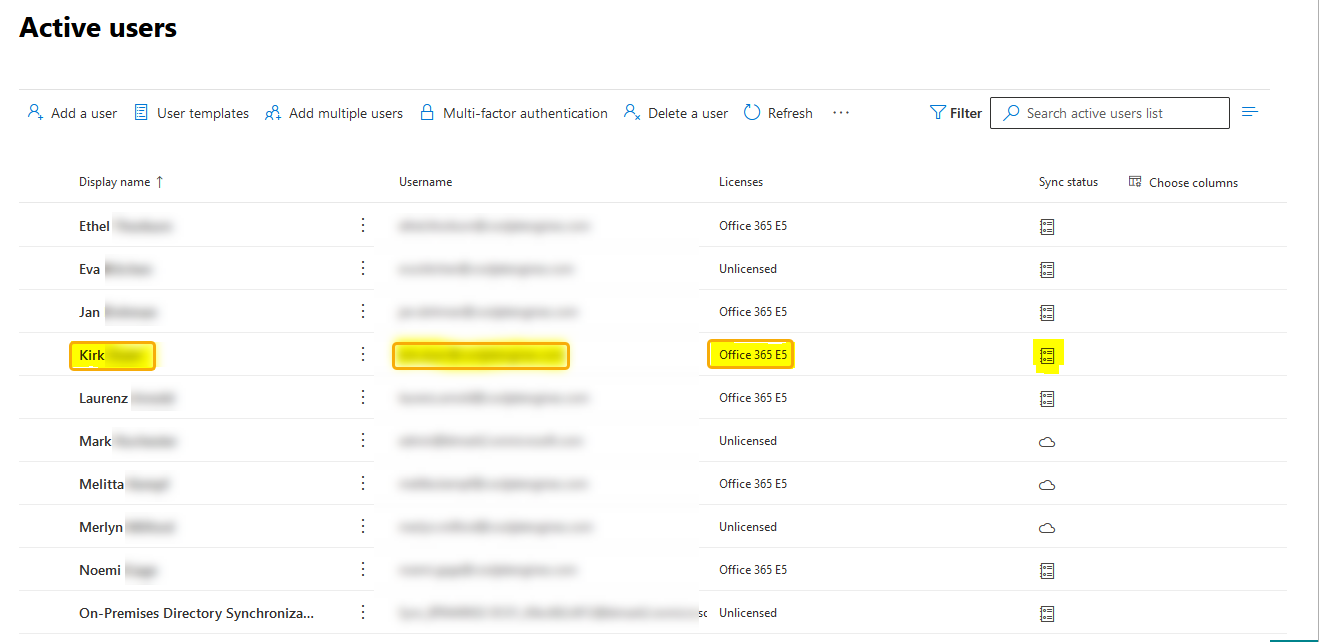Open user Melitta's details

[125, 484]
